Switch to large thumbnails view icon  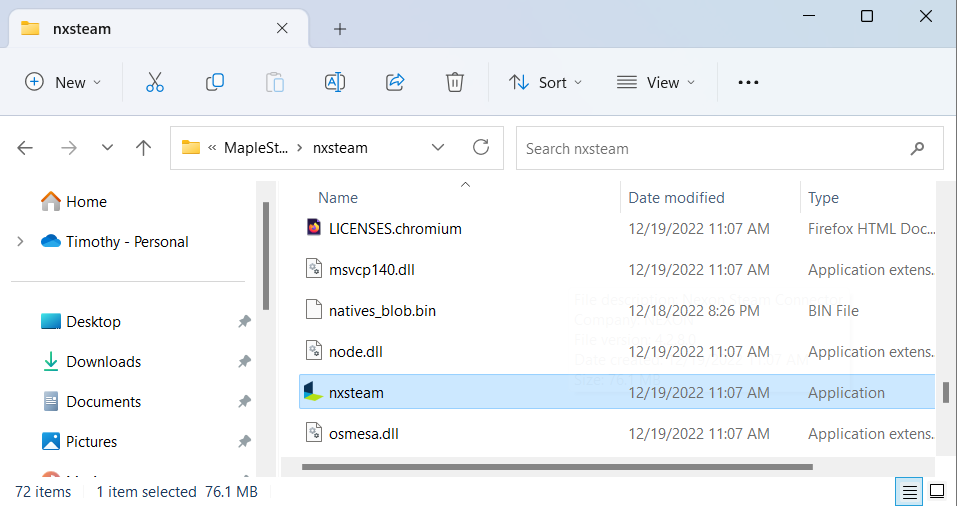[x=937, y=491]
